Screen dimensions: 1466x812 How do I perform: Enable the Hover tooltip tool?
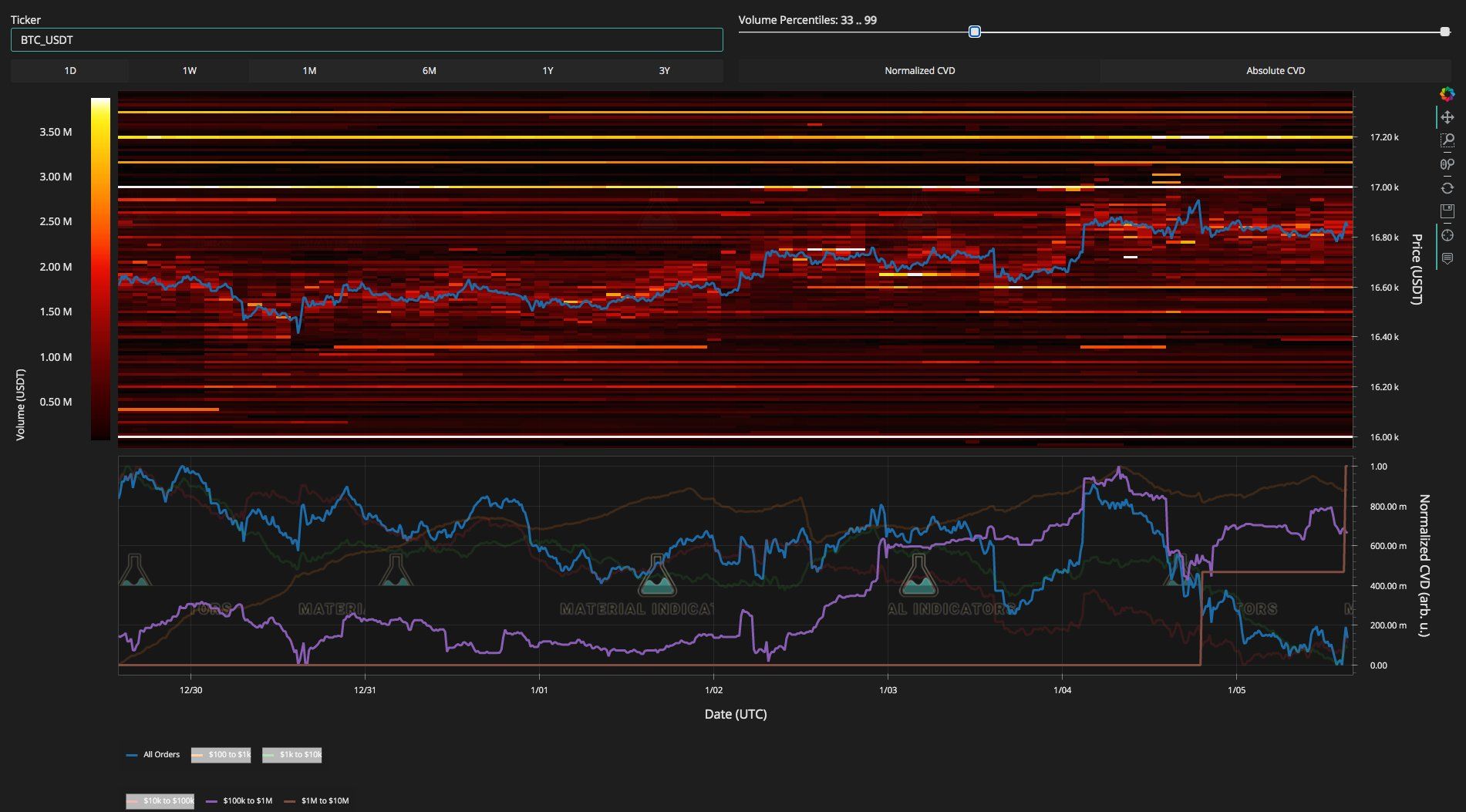tap(1447, 258)
